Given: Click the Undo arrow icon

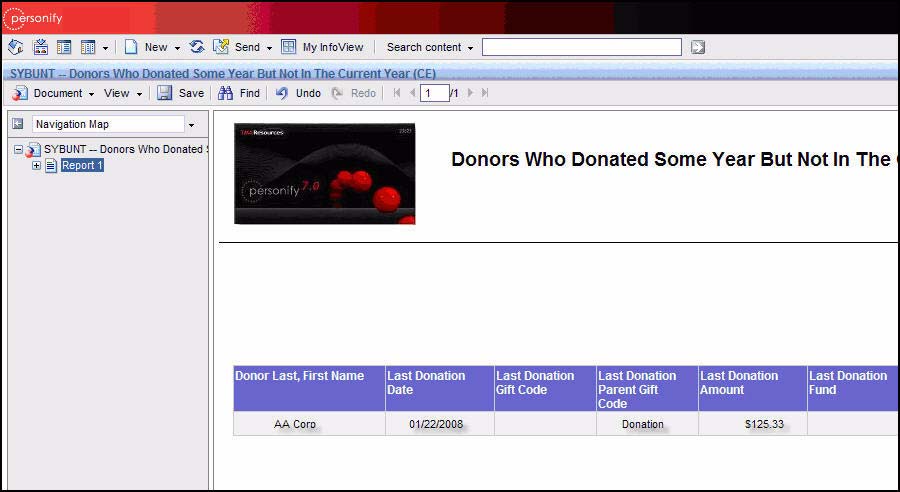Looking at the screenshot, I should coord(281,93).
